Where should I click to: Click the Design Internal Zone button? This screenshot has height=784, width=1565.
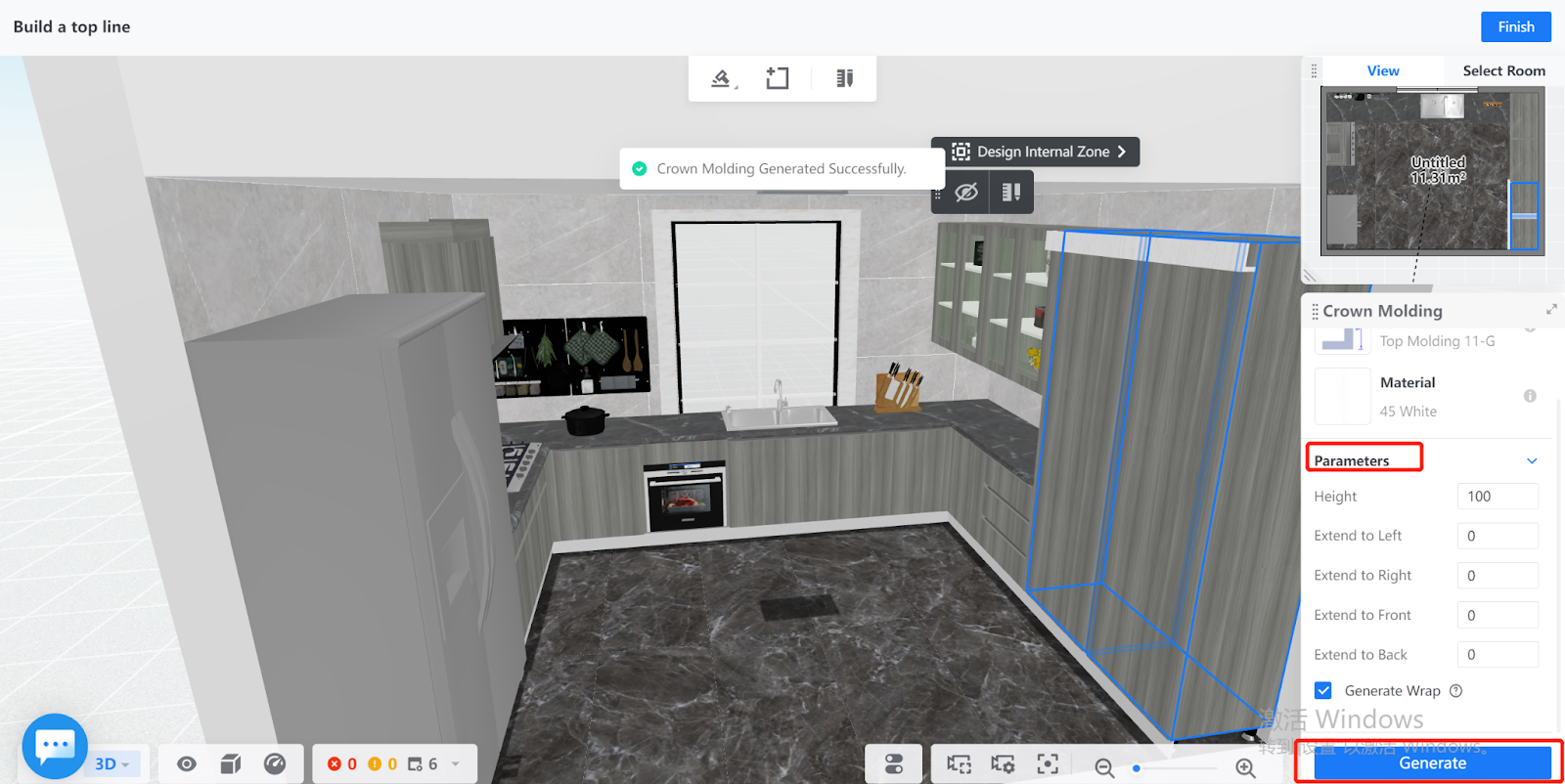[x=1036, y=152]
